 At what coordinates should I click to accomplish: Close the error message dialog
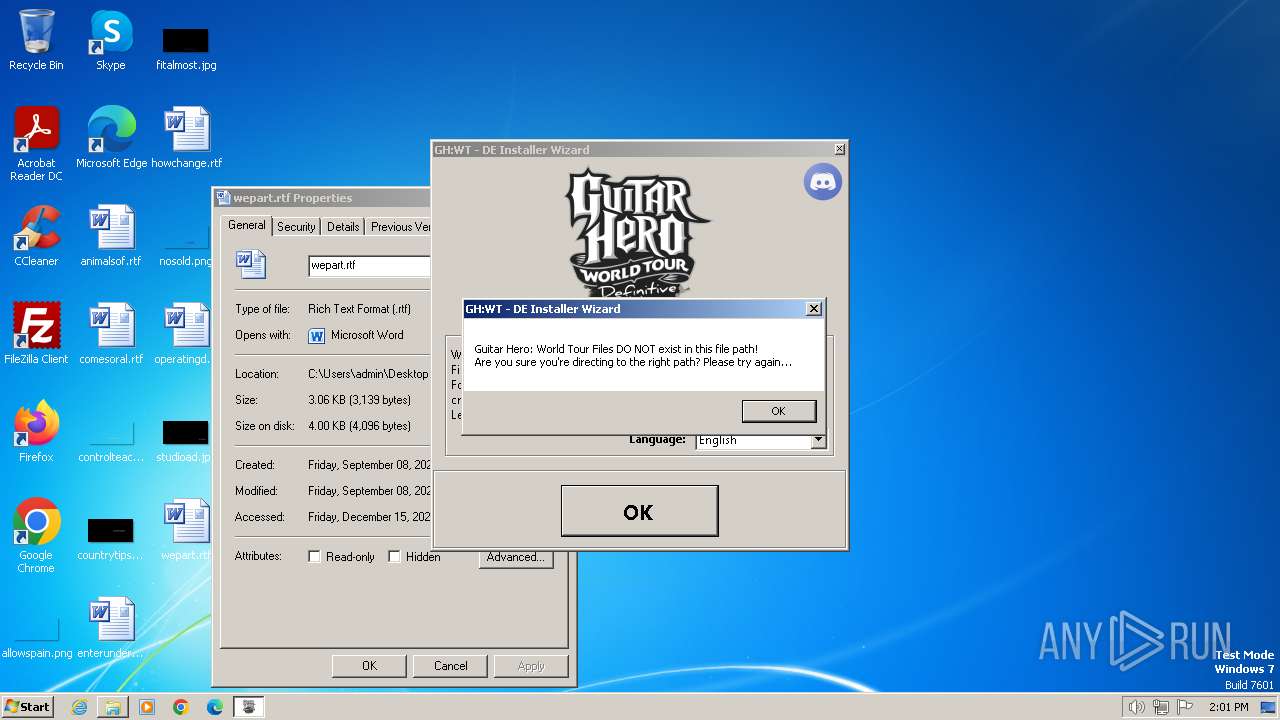point(814,309)
